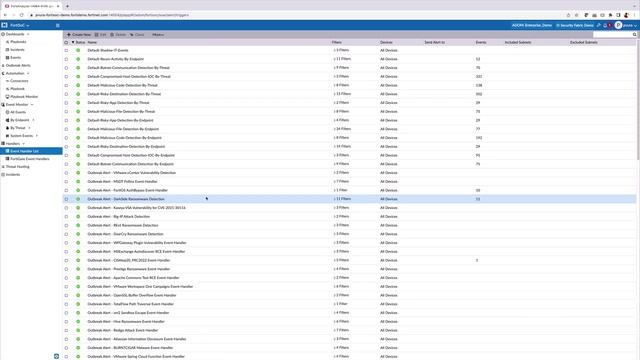Check the box for Outbreak Alert Big-IP Attack Detection
This screenshot has width=640, height=360.
coord(66,217)
